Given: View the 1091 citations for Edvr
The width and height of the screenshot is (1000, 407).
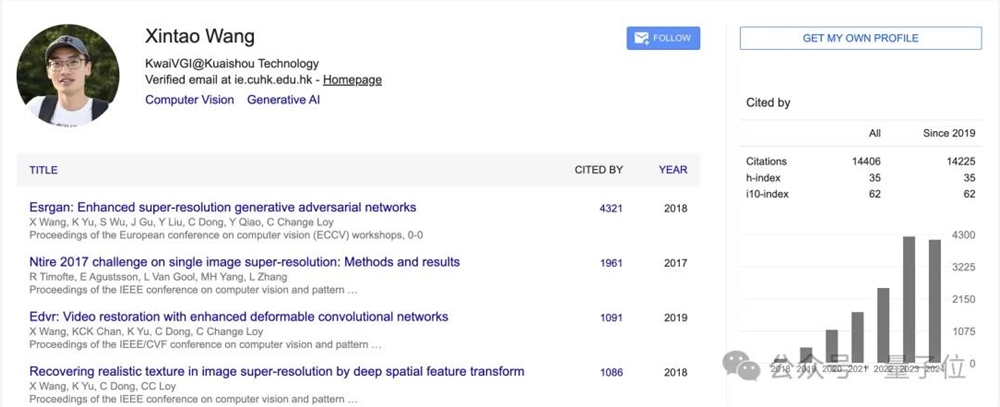Looking at the screenshot, I should (x=611, y=318).
